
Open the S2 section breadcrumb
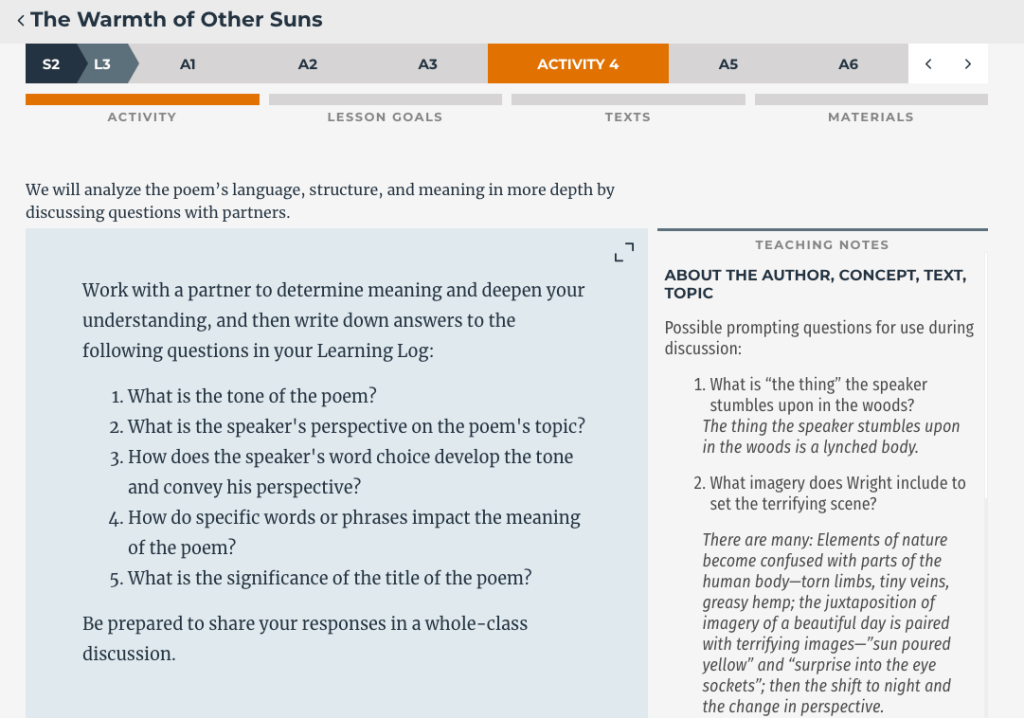[51, 64]
